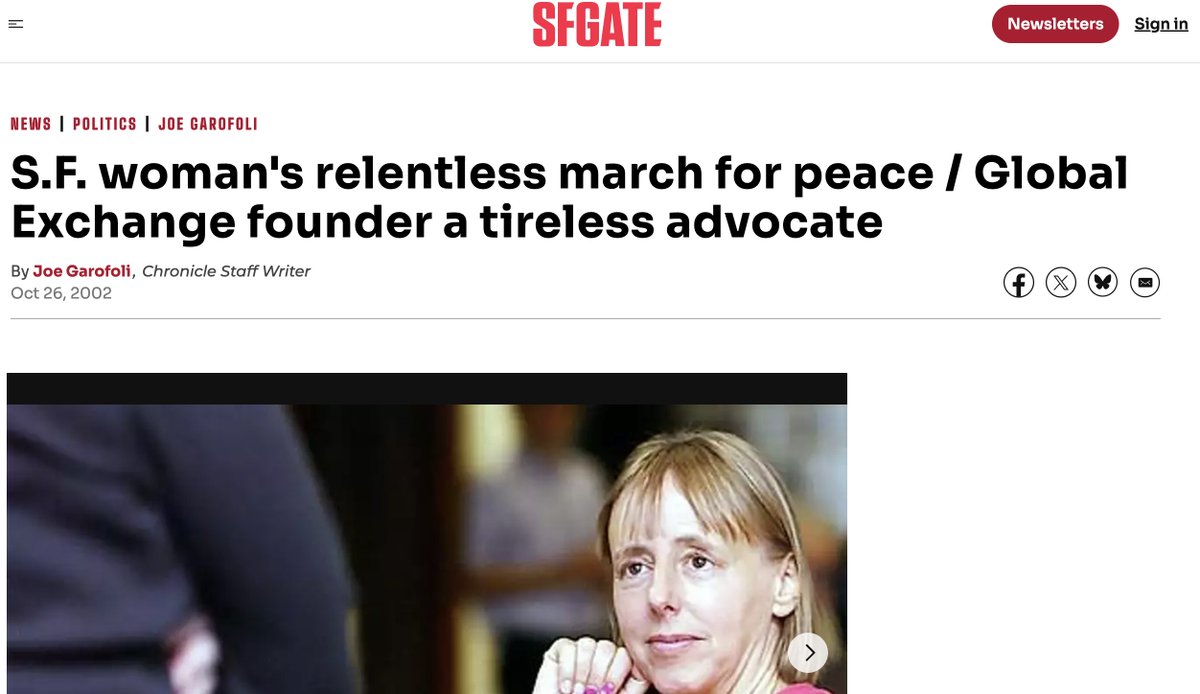The width and height of the screenshot is (1200, 694).
Task: Share article on Bluesky
Action: pos(1102,283)
